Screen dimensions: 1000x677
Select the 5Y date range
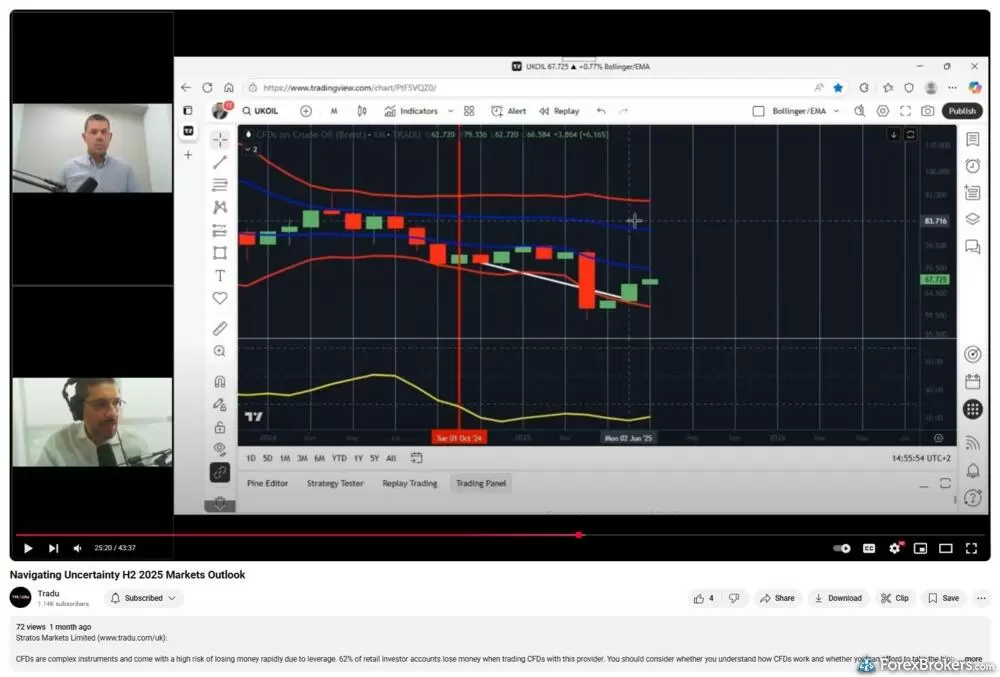click(374, 458)
